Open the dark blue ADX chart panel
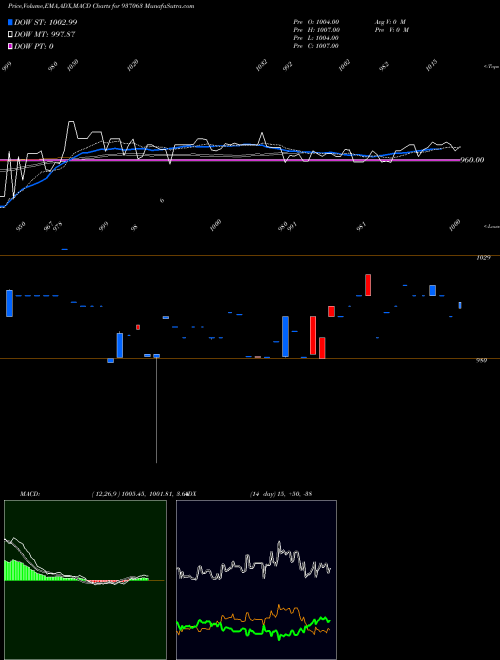 tap(256, 580)
